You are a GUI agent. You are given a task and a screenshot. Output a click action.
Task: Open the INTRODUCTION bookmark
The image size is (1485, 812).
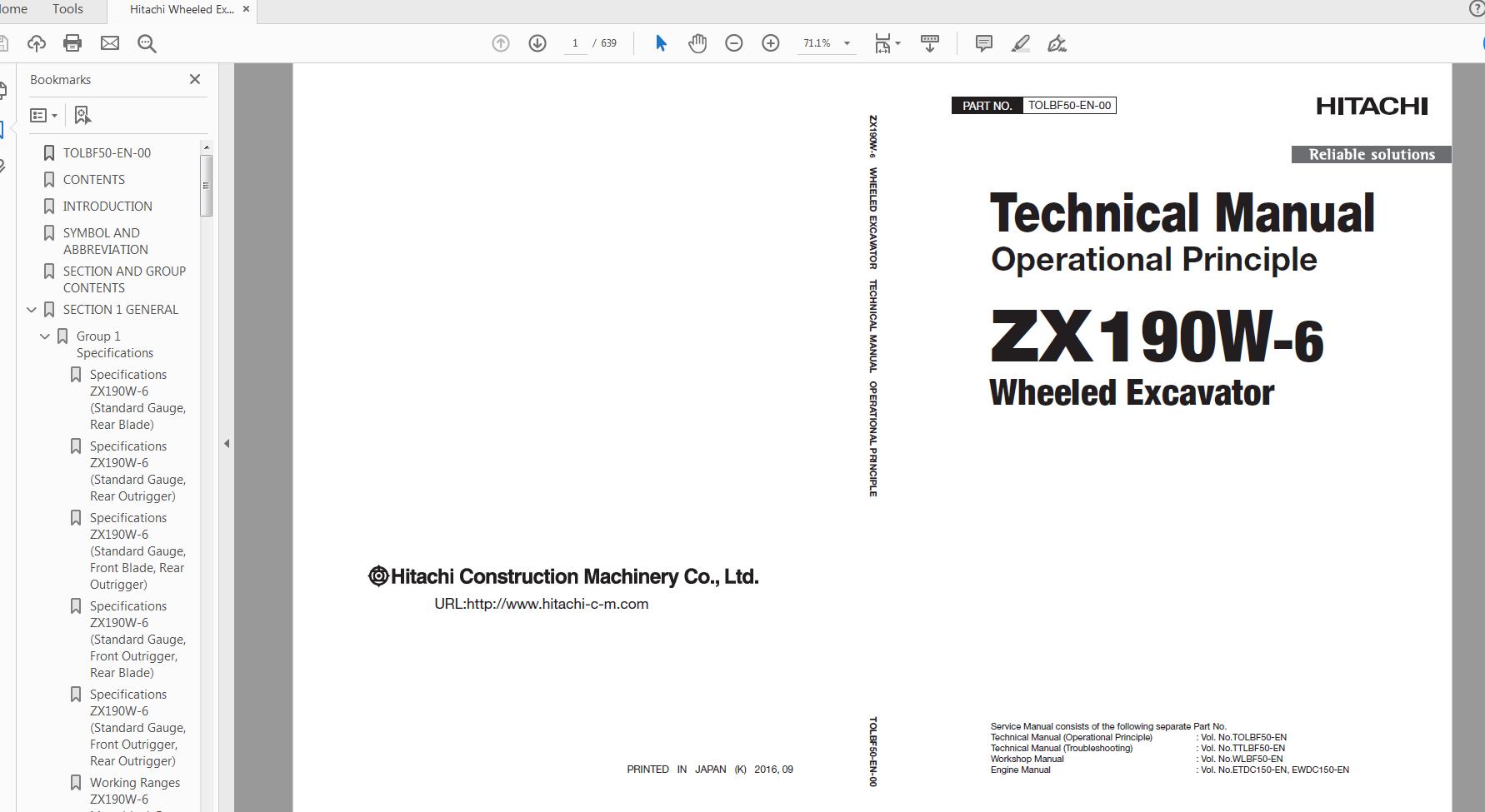pos(107,207)
